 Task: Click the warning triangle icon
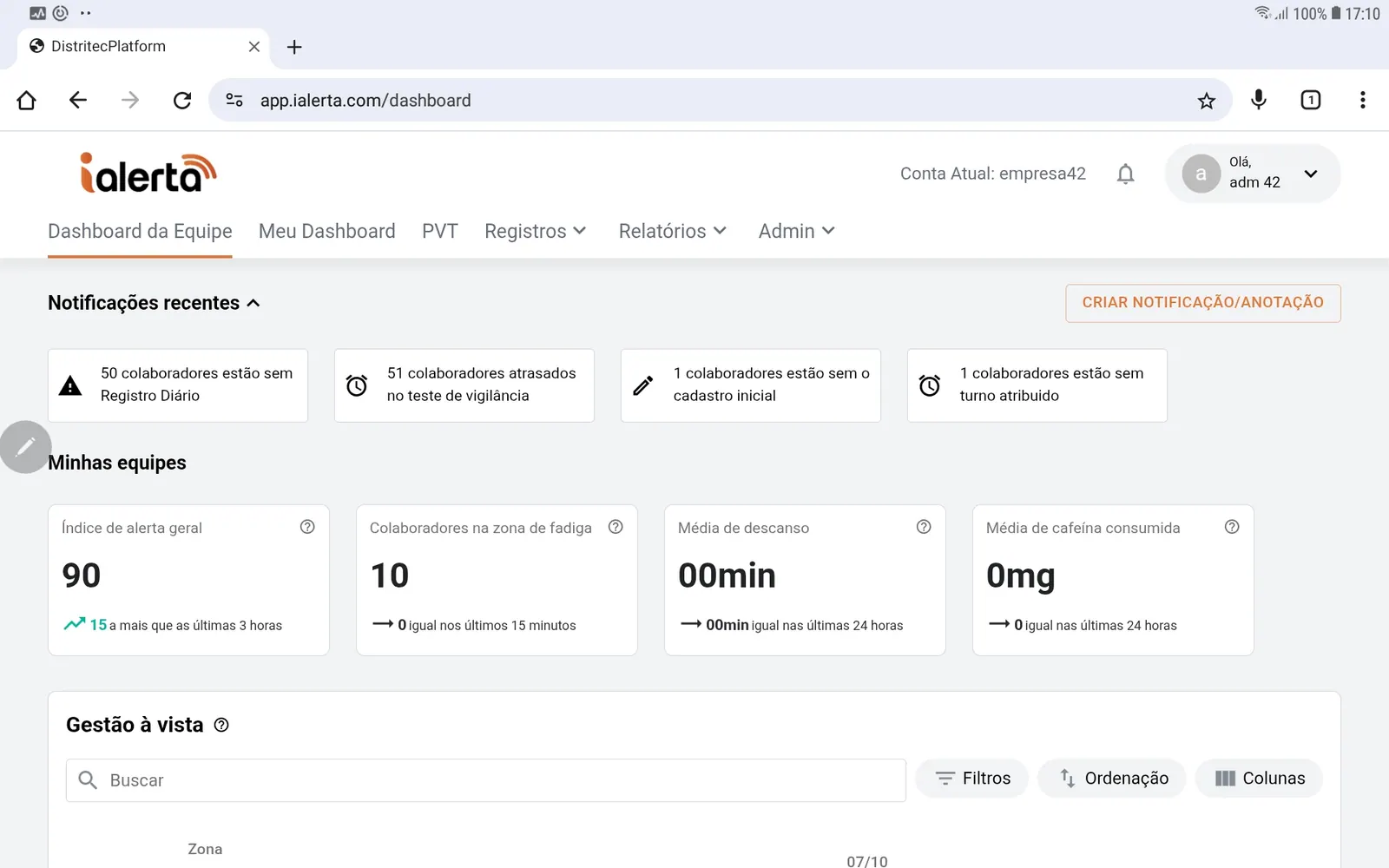[x=70, y=385]
